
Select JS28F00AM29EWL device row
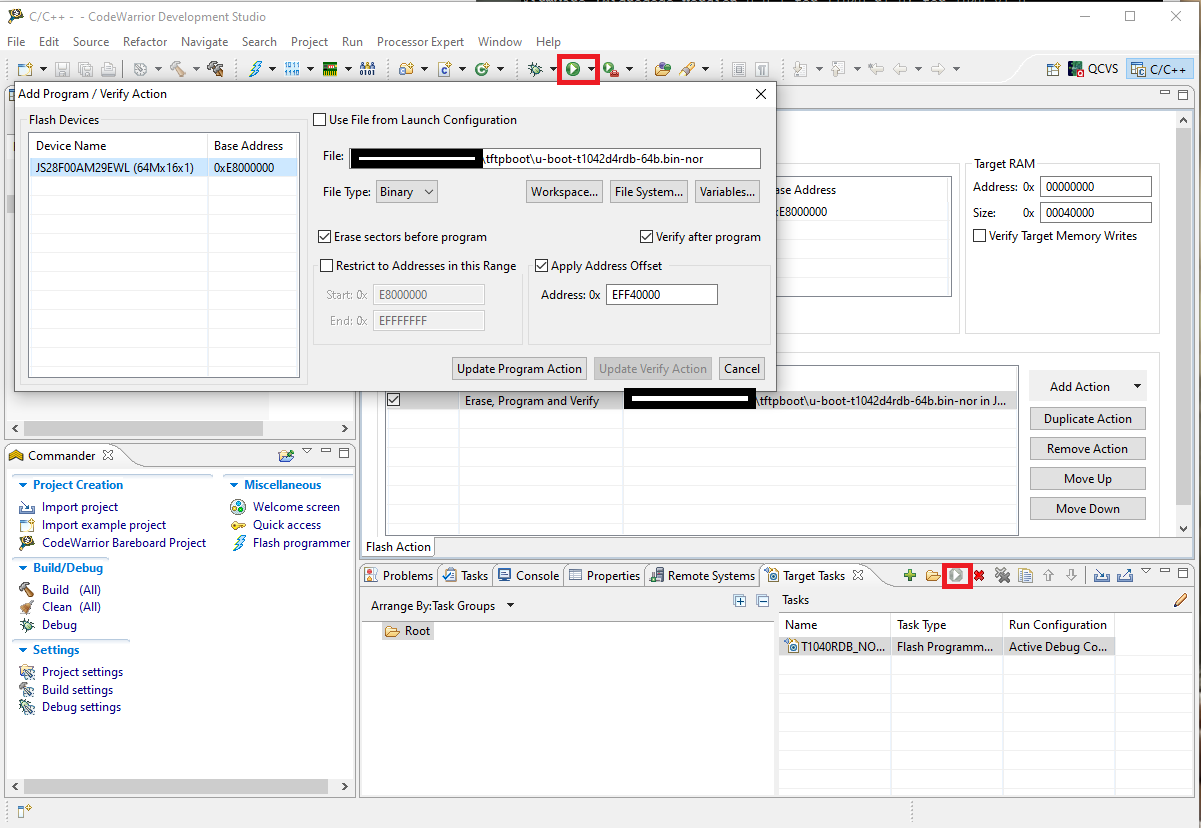pyautogui.click(x=163, y=168)
